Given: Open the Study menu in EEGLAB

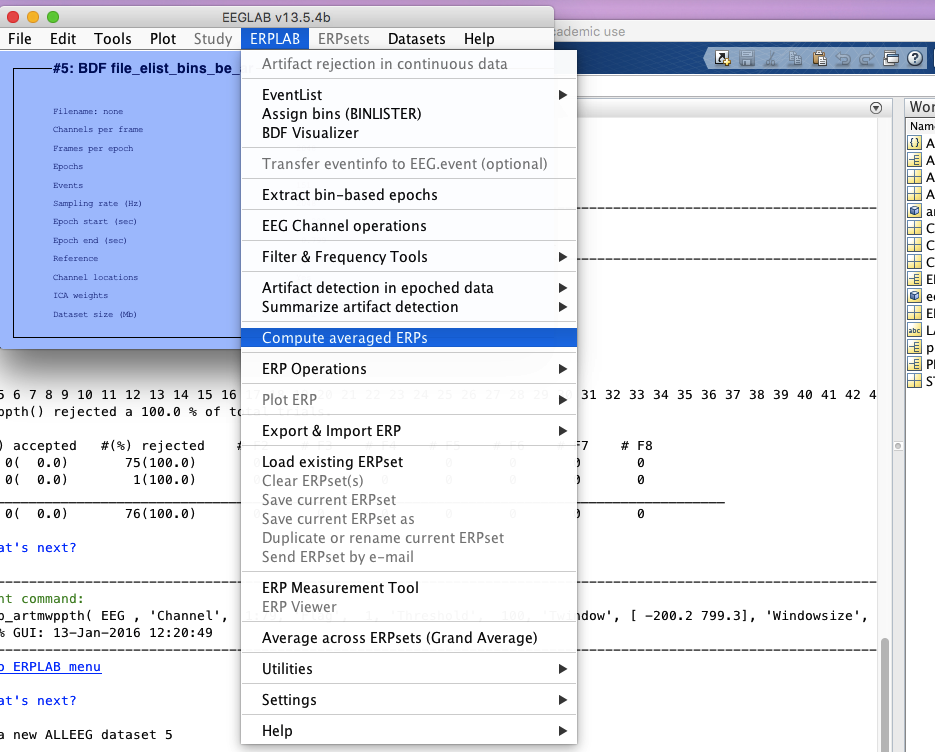Looking at the screenshot, I should [x=213, y=39].
